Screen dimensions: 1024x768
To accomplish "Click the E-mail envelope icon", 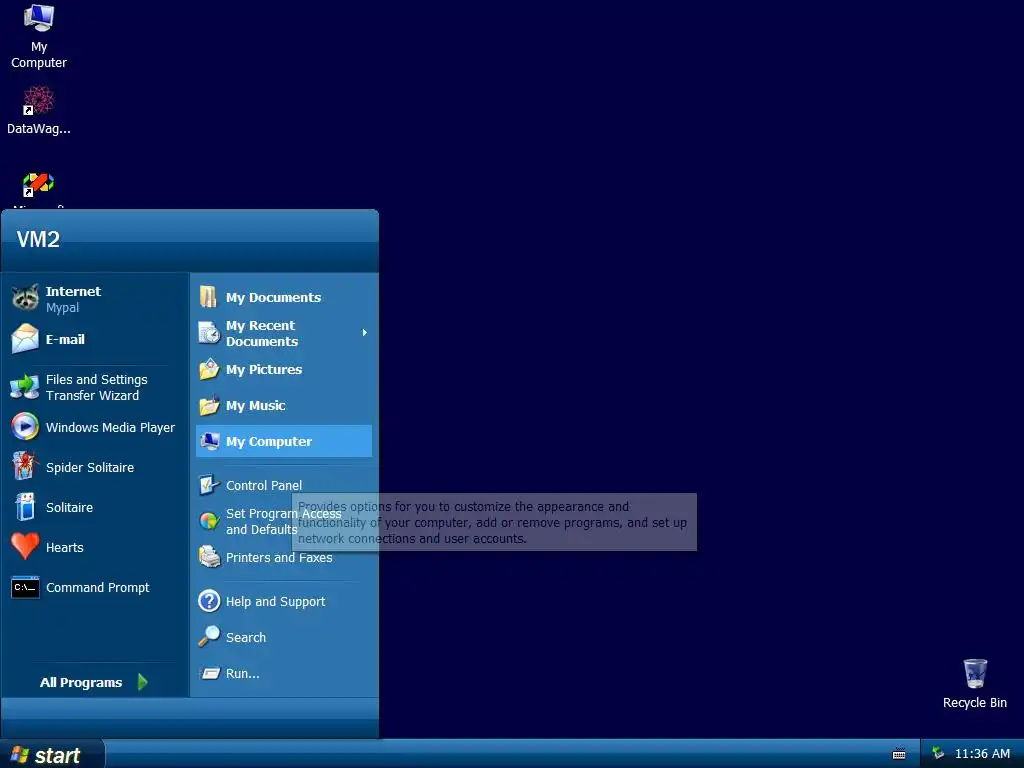I will pyautogui.click(x=25, y=339).
